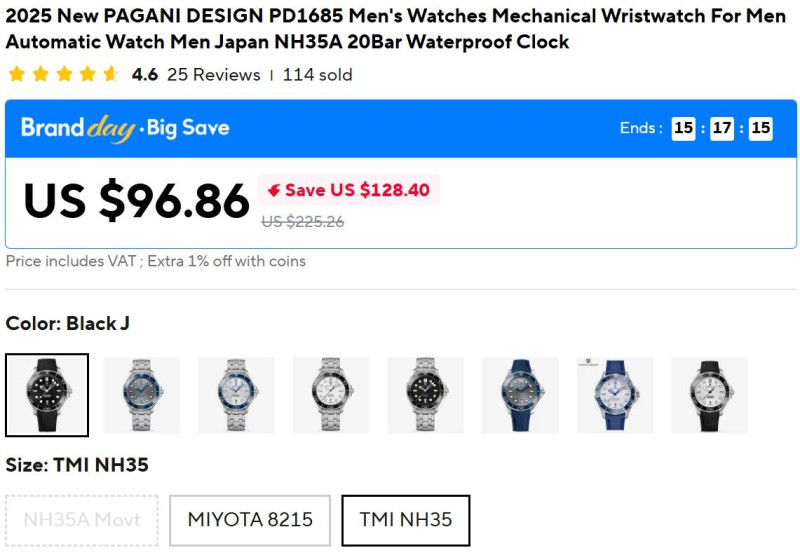The width and height of the screenshot is (800, 555).
Task: Choose the black dial steel bracelet watch
Action: [426, 395]
